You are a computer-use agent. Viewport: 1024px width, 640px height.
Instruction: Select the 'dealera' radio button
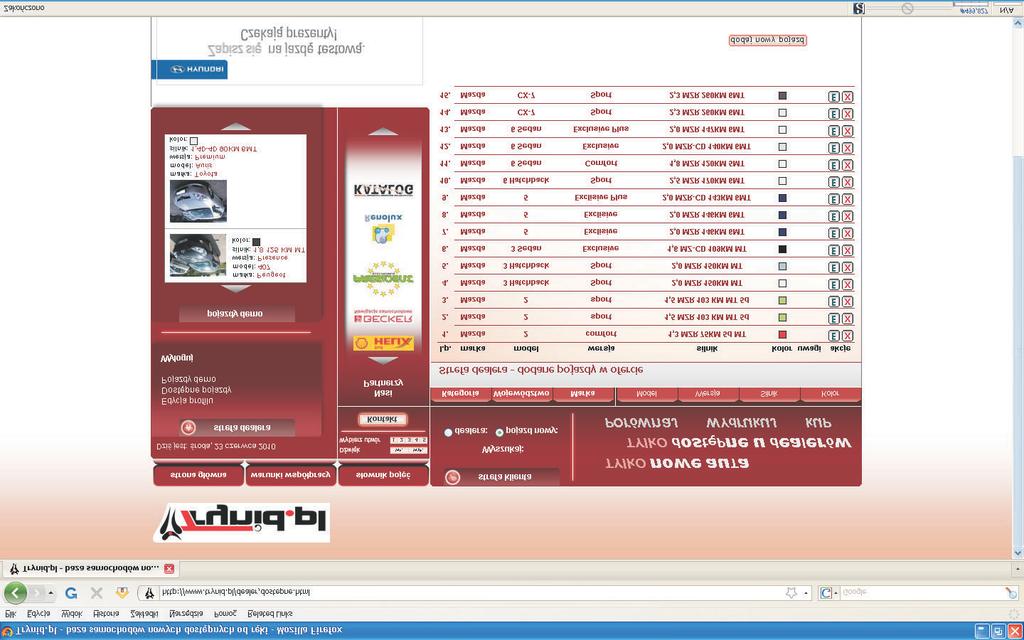pyautogui.click(x=448, y=432)
